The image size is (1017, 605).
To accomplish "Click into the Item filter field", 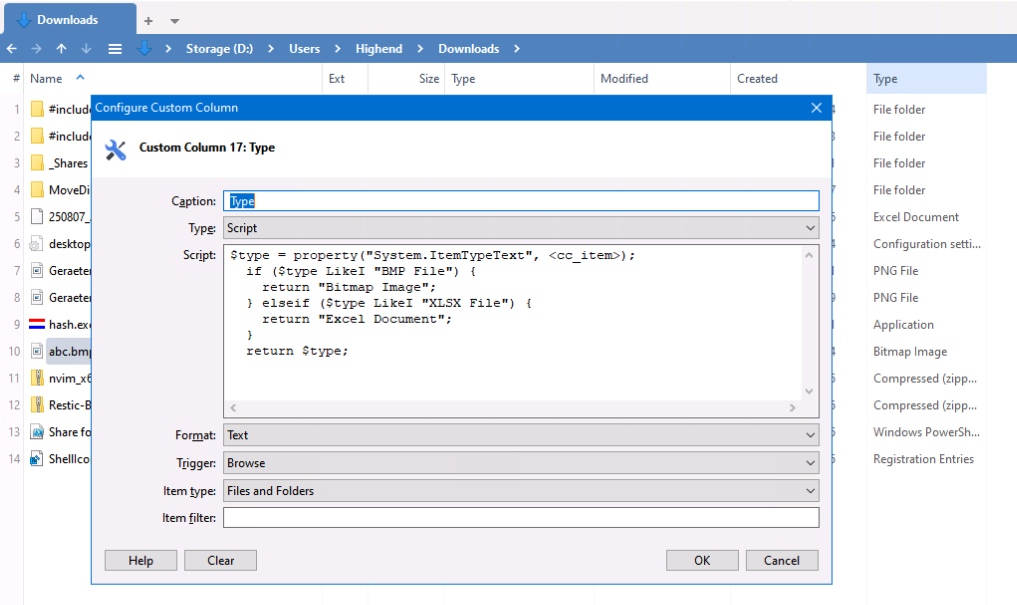I will pos(520,518).
